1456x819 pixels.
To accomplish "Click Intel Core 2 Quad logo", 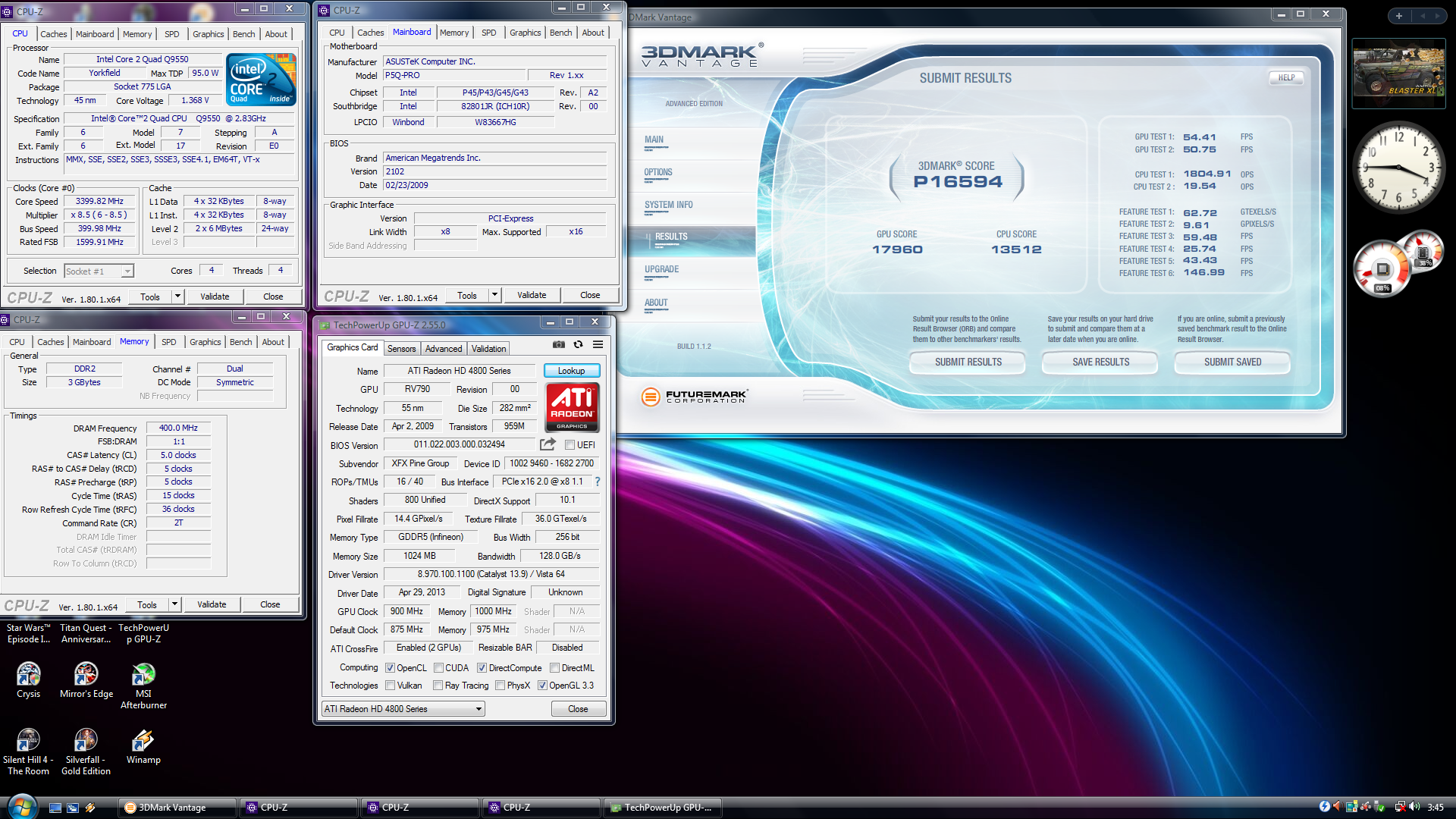I will (261, 79).
